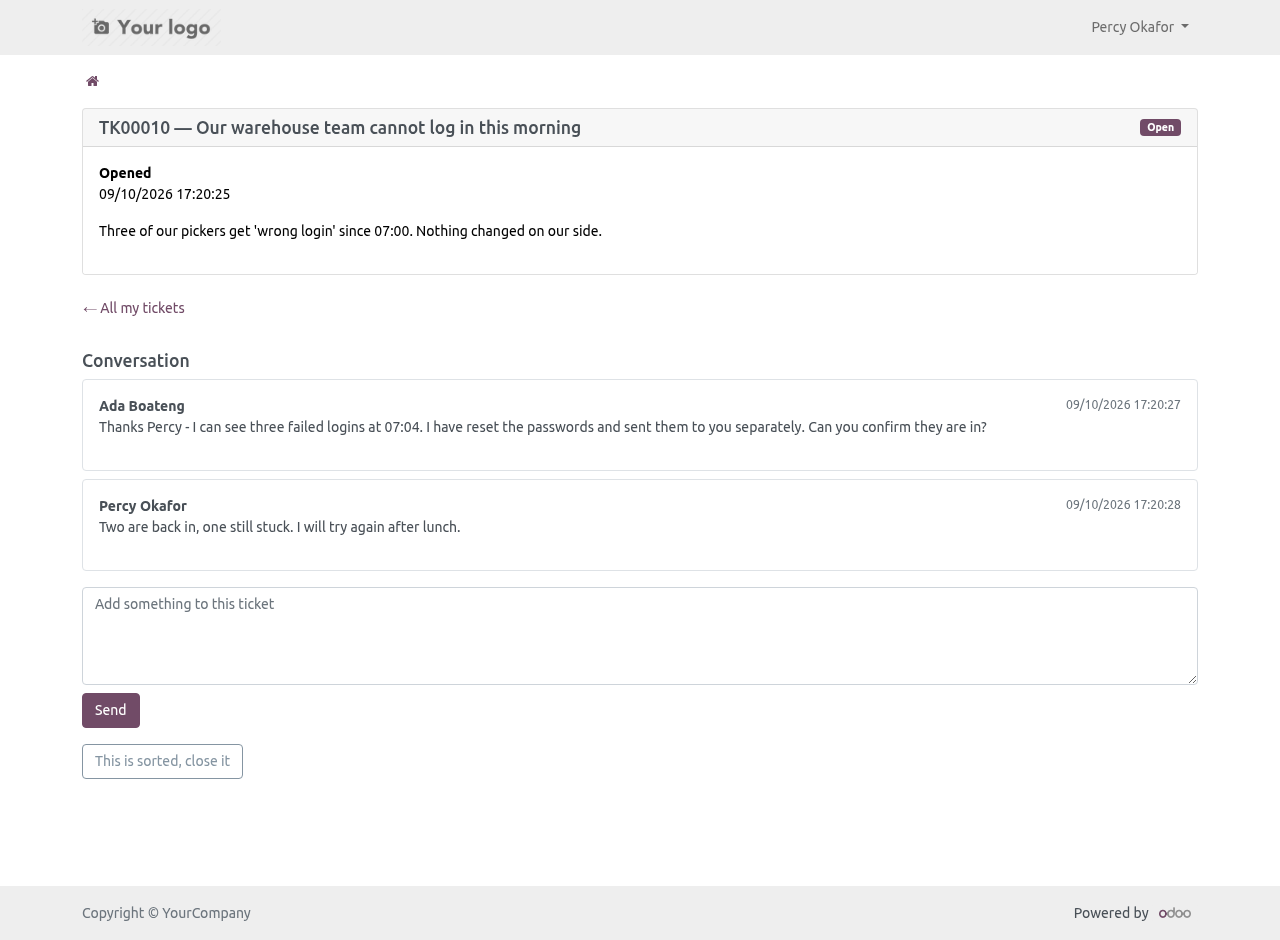
Task: Send the ticket reply
Action: (x=111, y=710)
